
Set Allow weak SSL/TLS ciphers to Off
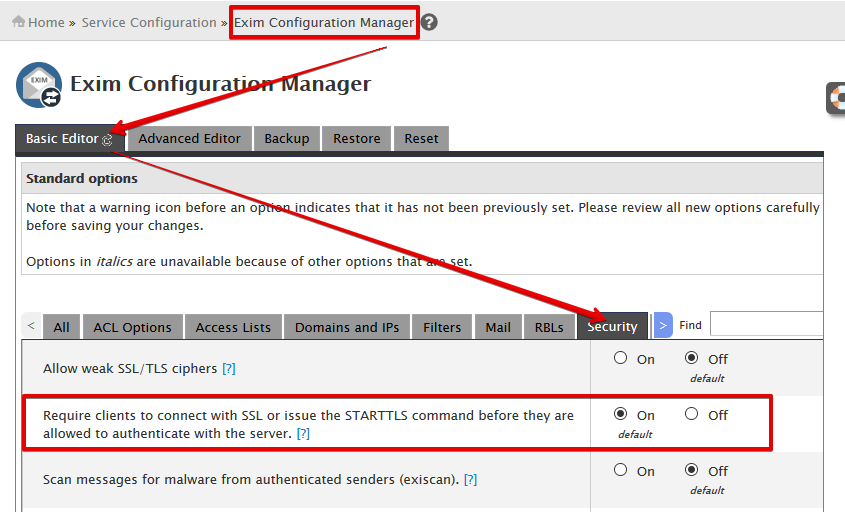pyautogui.click(x=691, y=358)
